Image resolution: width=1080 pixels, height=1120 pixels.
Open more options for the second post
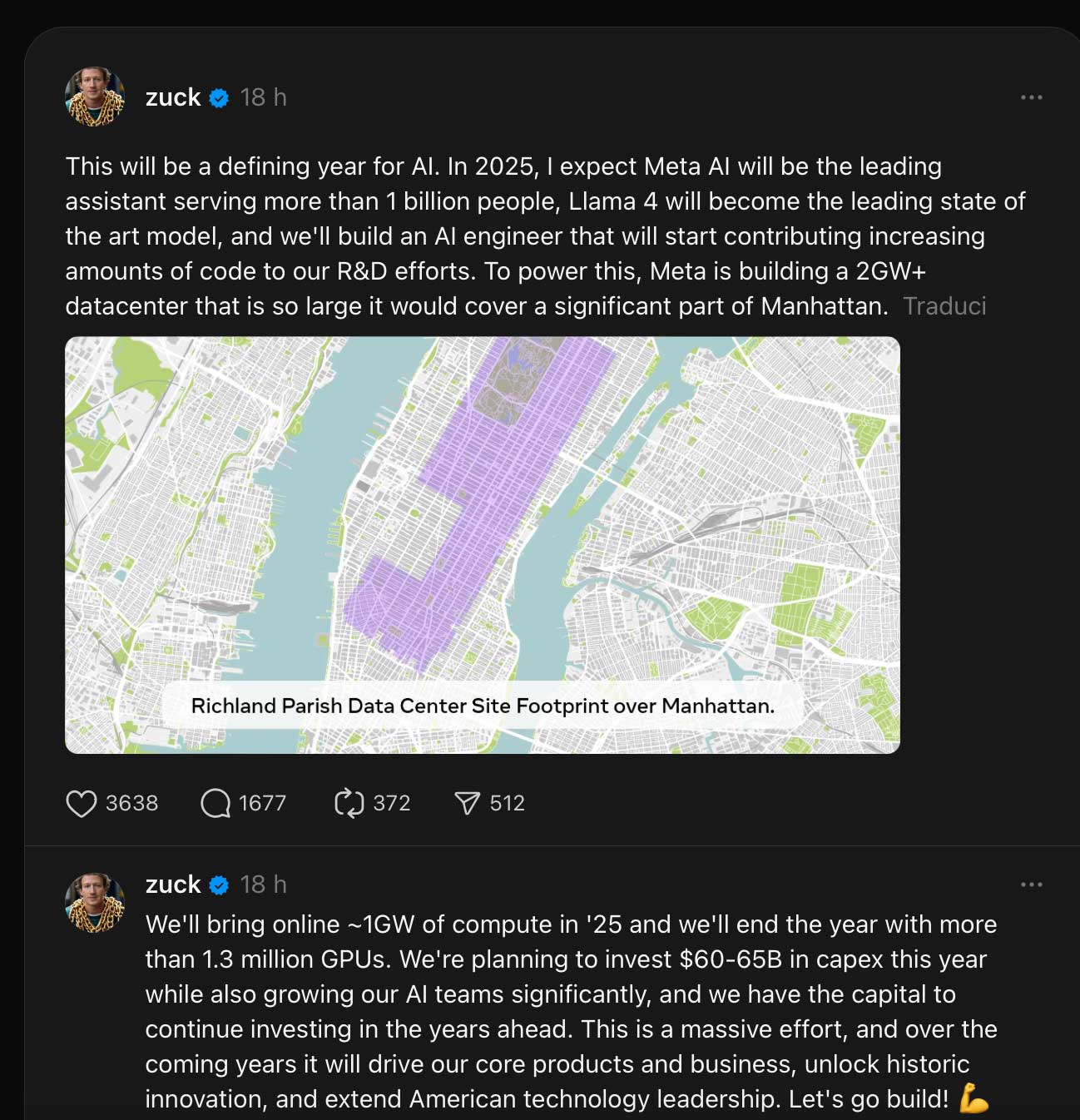[1031, 885]
